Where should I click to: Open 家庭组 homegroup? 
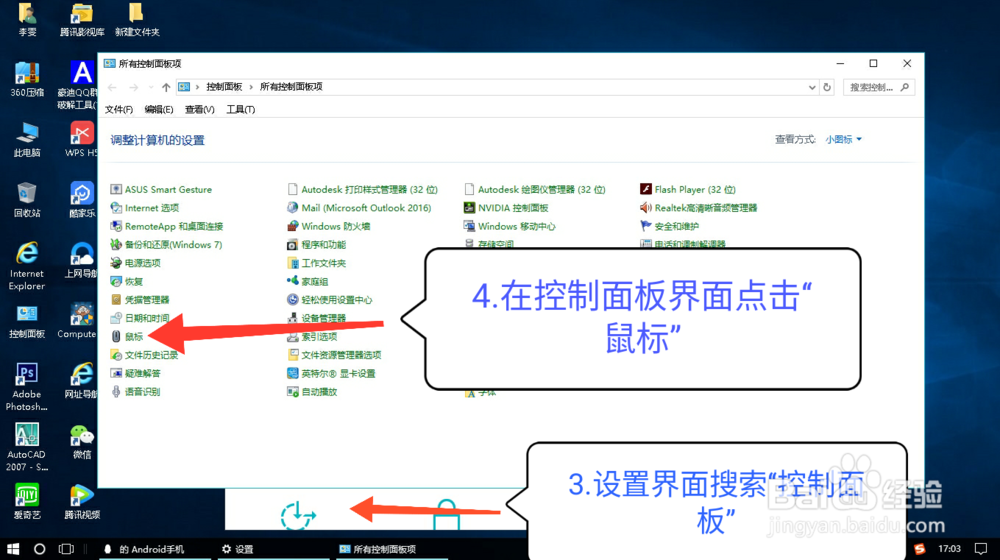[x=307, y=281]
